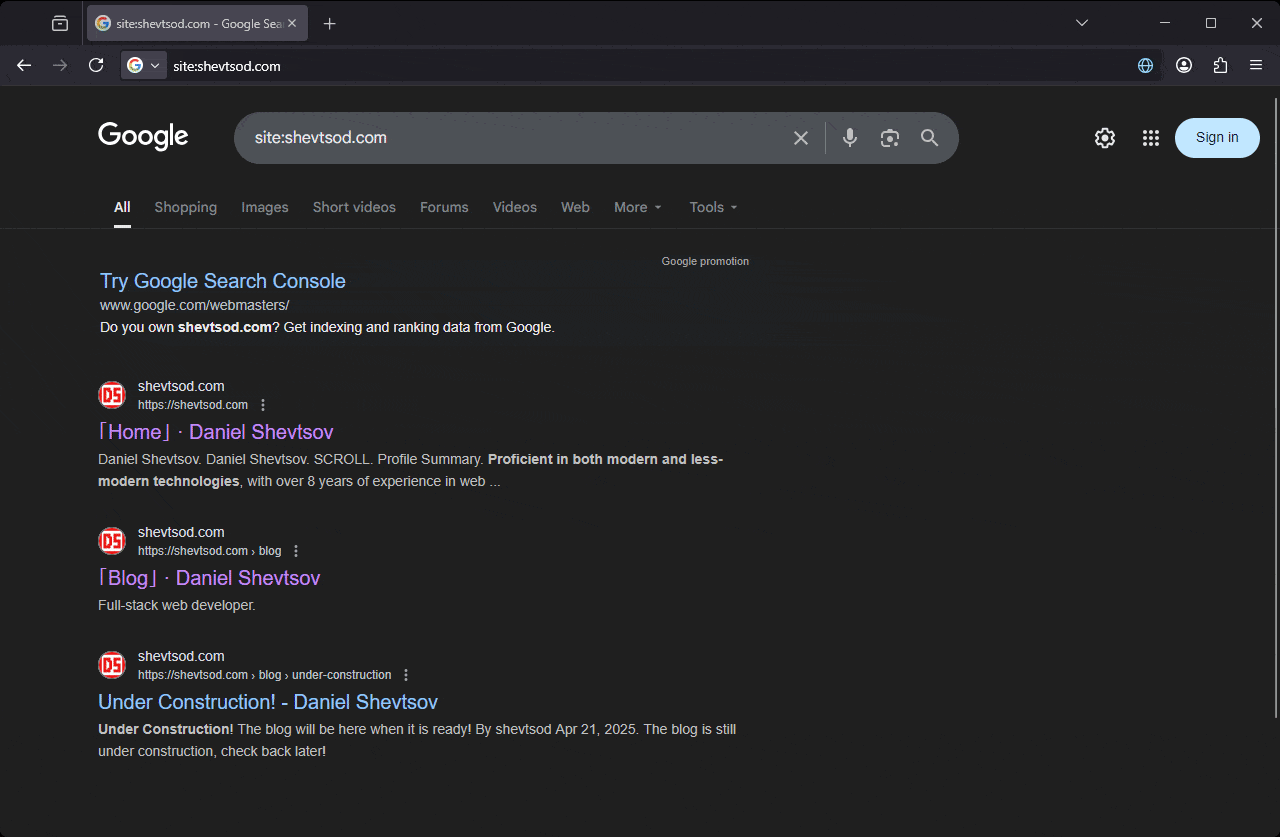1280x837 pixels.
Task: Click the Google logo
Action: (x=143, y=137)
